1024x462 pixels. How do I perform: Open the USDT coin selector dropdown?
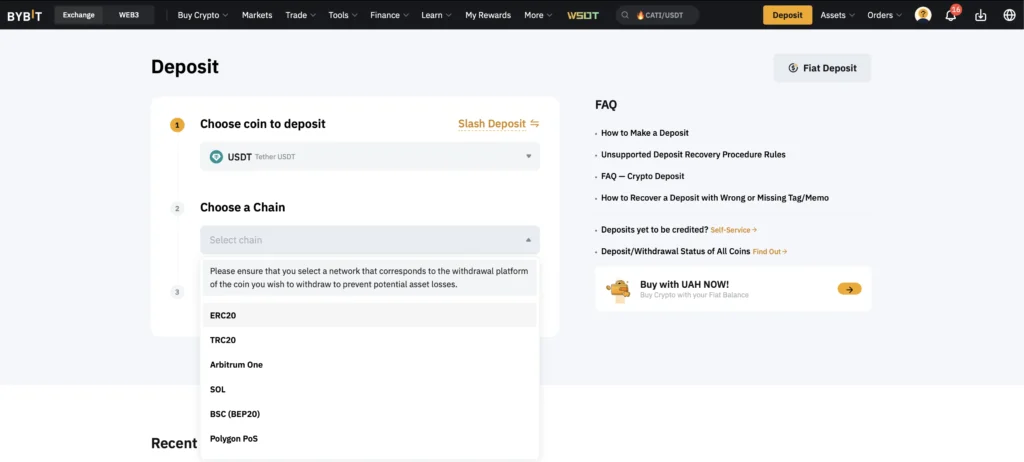[x=370, y=157]
